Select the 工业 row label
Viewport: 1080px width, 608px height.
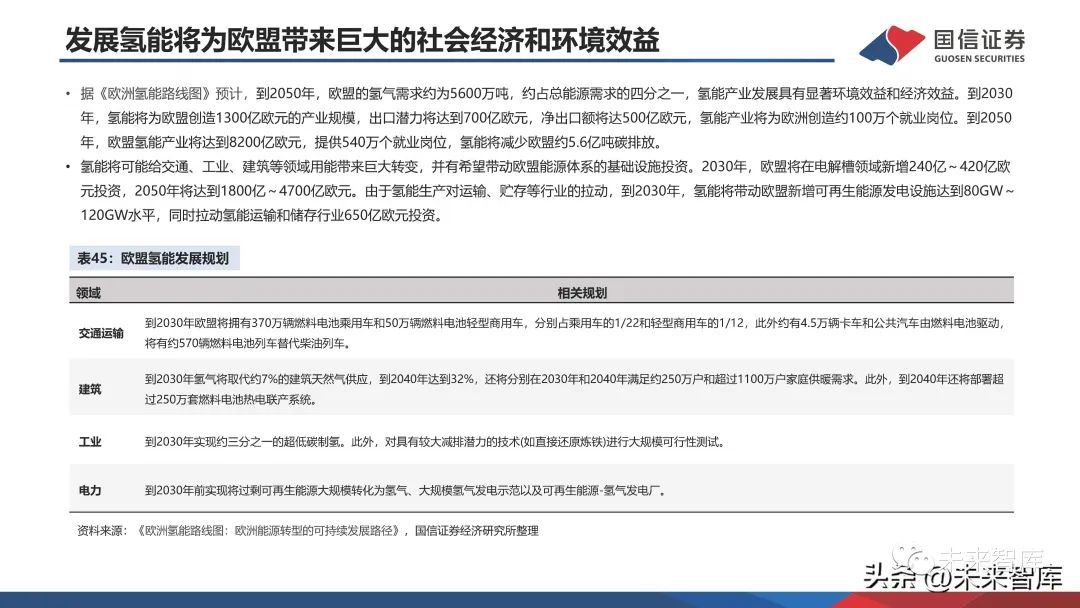click(x=90, y=442)
